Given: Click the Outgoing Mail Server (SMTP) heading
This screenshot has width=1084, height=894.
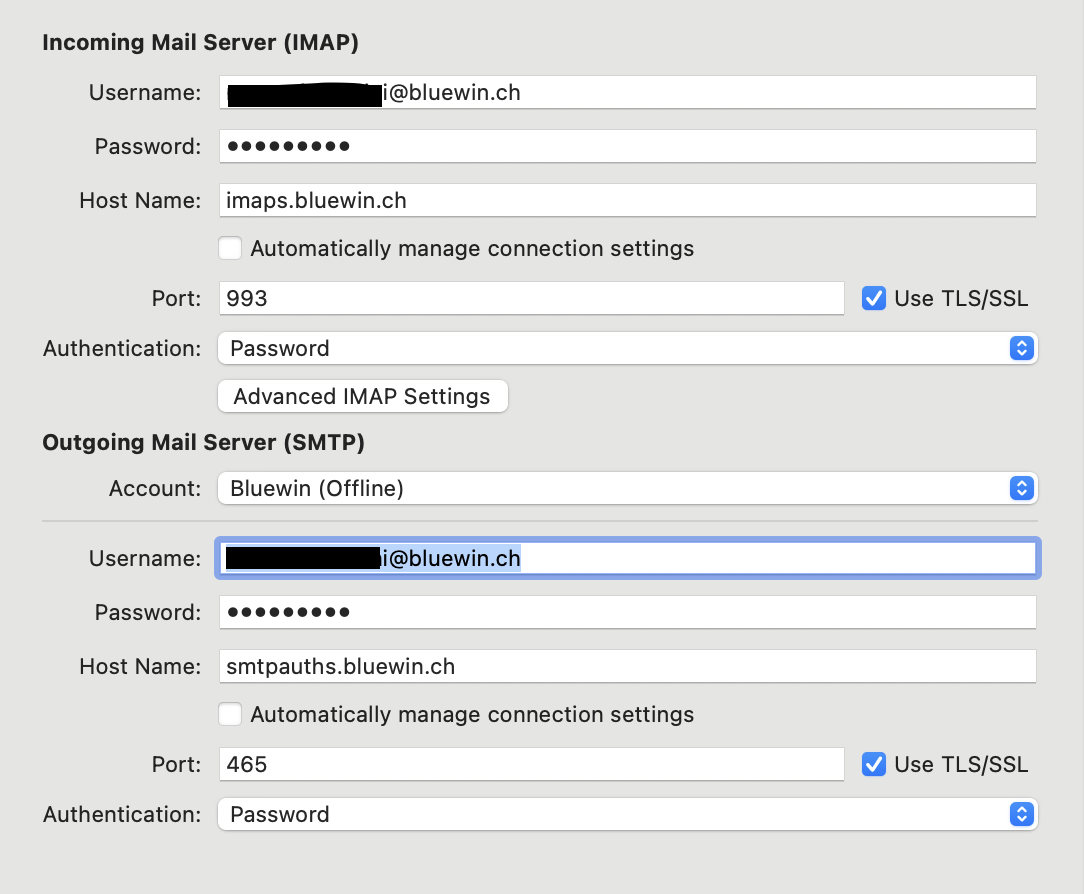Looking at the screenshot, I should coord(203,442).
